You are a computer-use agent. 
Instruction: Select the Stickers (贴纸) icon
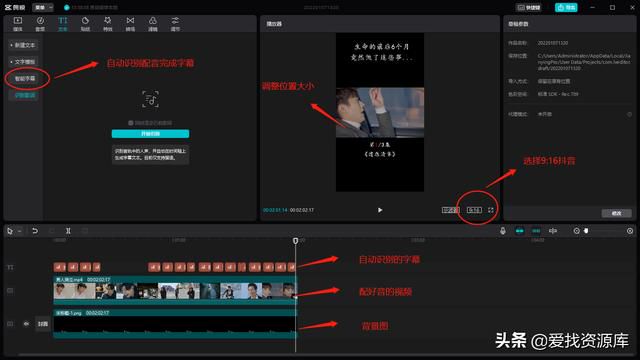click(85, 24)
